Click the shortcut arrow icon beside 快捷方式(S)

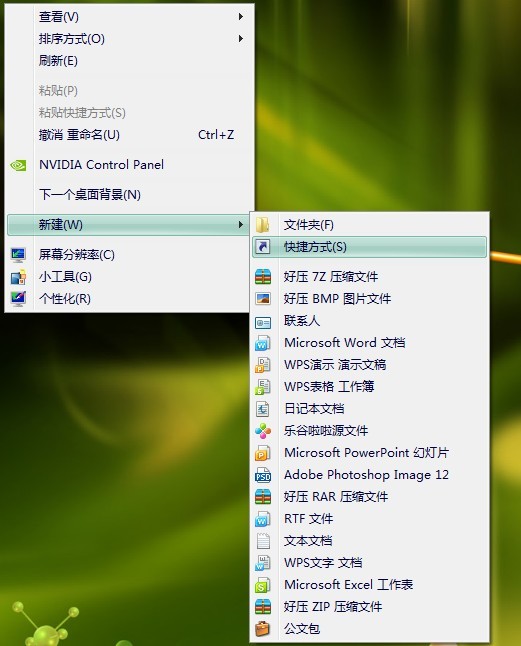[262, 247]
